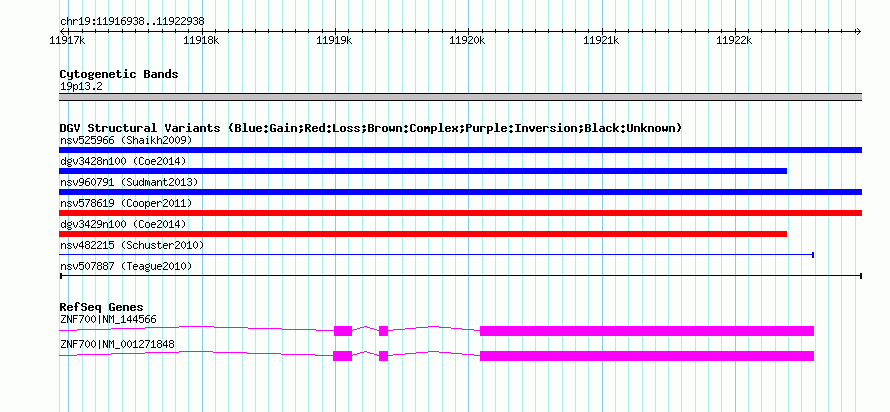This screenshot has width=890, height=412.
Task: Click the large last exon of NM_144566
Action: click(647, 331)
